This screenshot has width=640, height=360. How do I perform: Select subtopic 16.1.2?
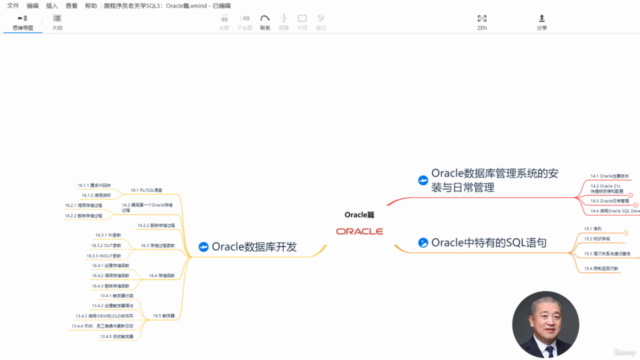96,196
